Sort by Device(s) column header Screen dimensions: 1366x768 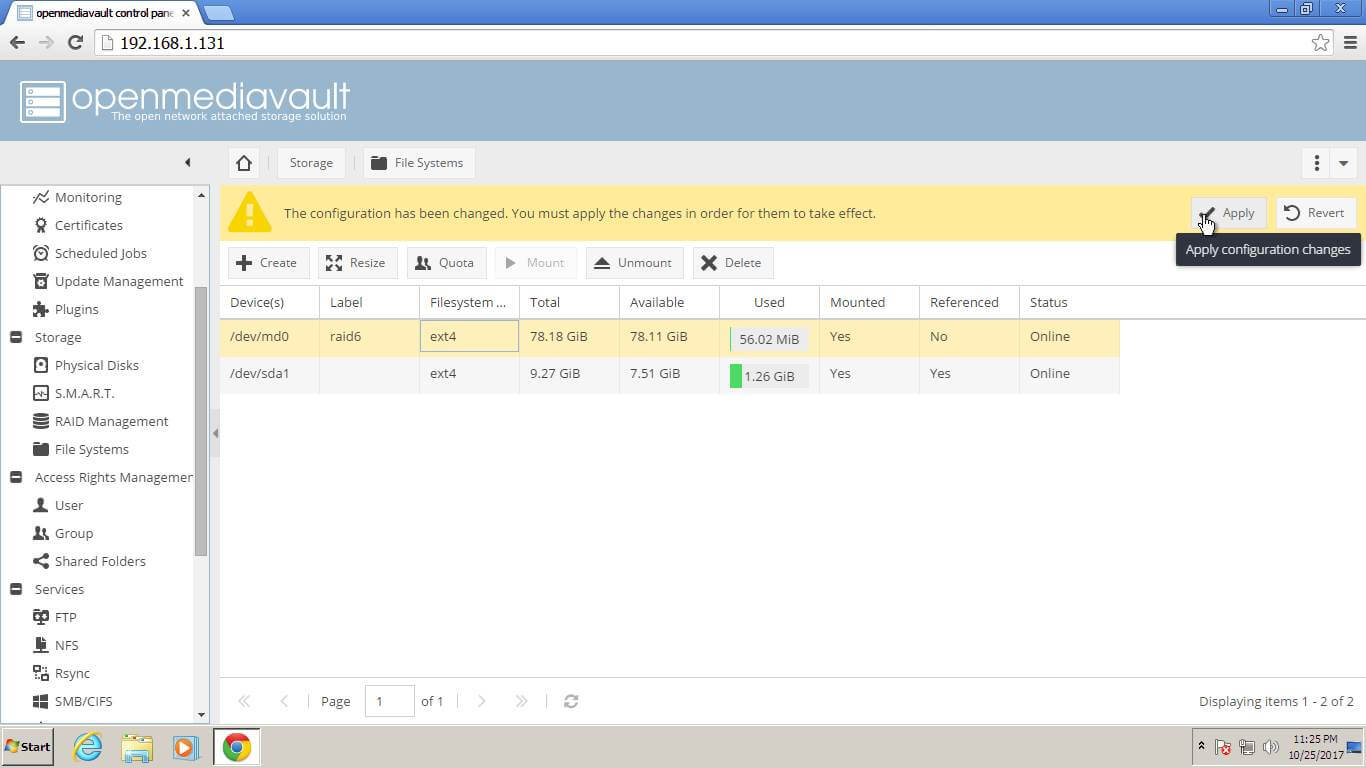270,302
